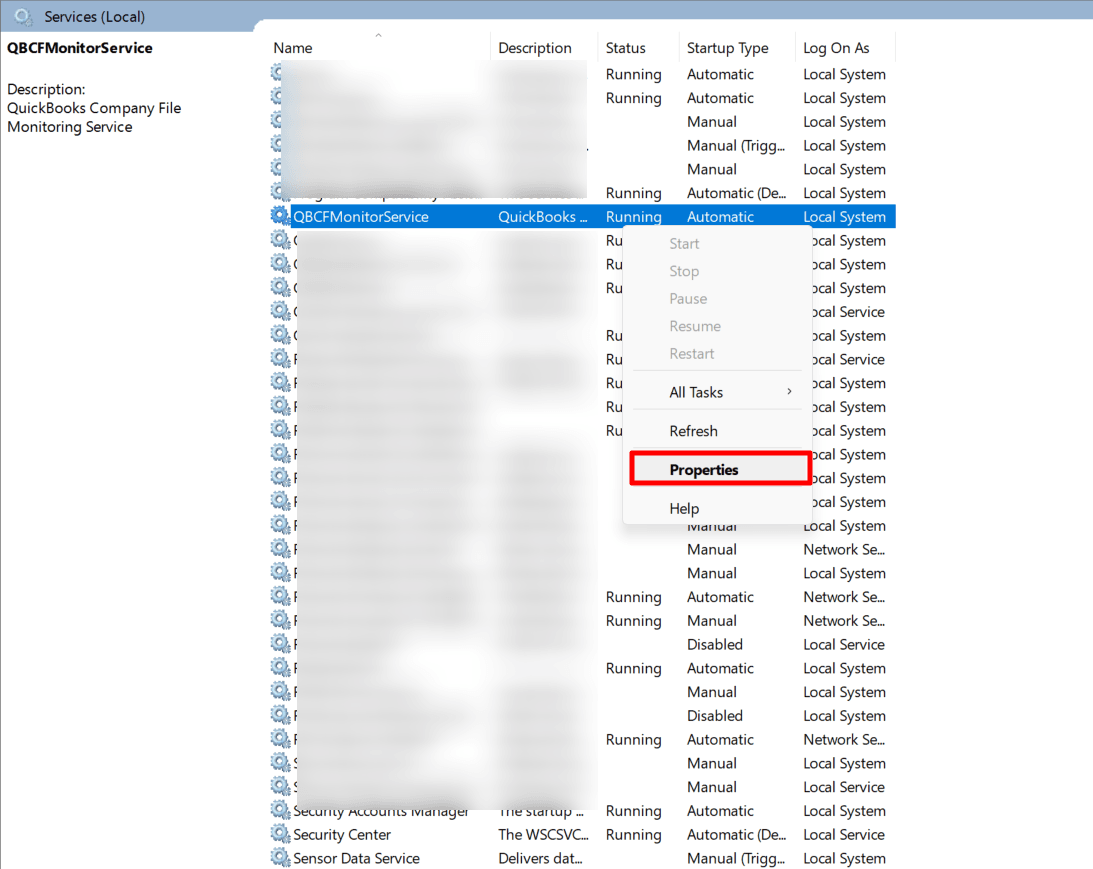Sort by Status column header
Screen dimensions: 1093x869
coord(625,48)
